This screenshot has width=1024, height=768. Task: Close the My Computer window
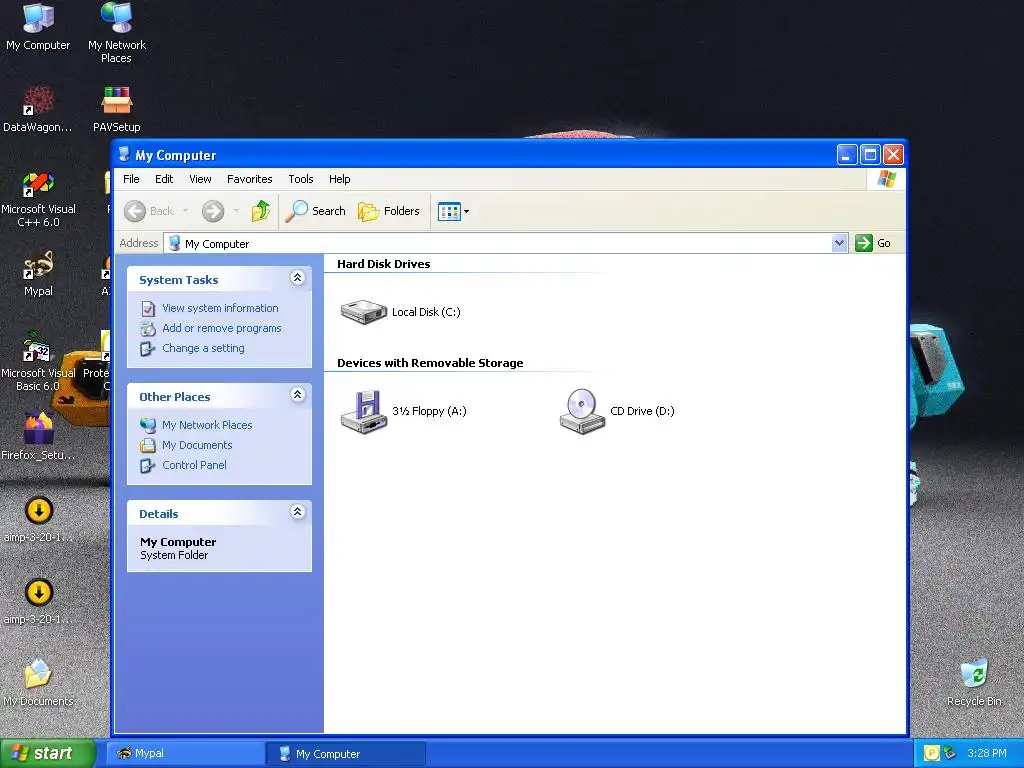893,155
